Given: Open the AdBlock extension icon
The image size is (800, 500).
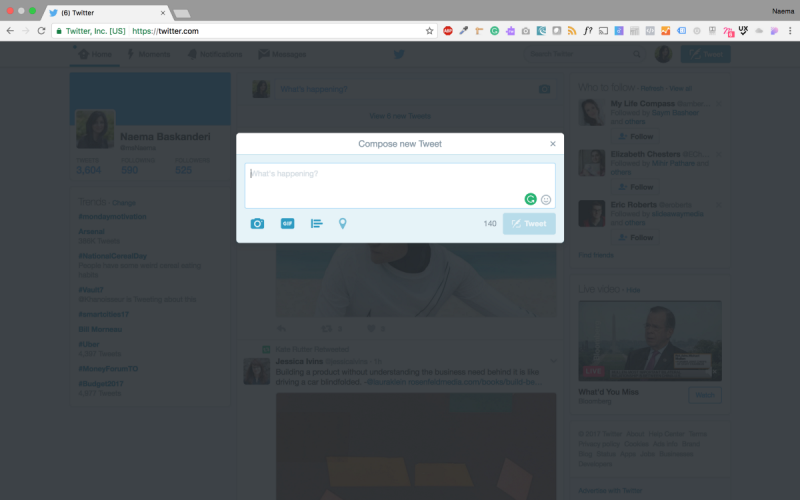Looking at the screenshot, I should (x=448, y=31).
